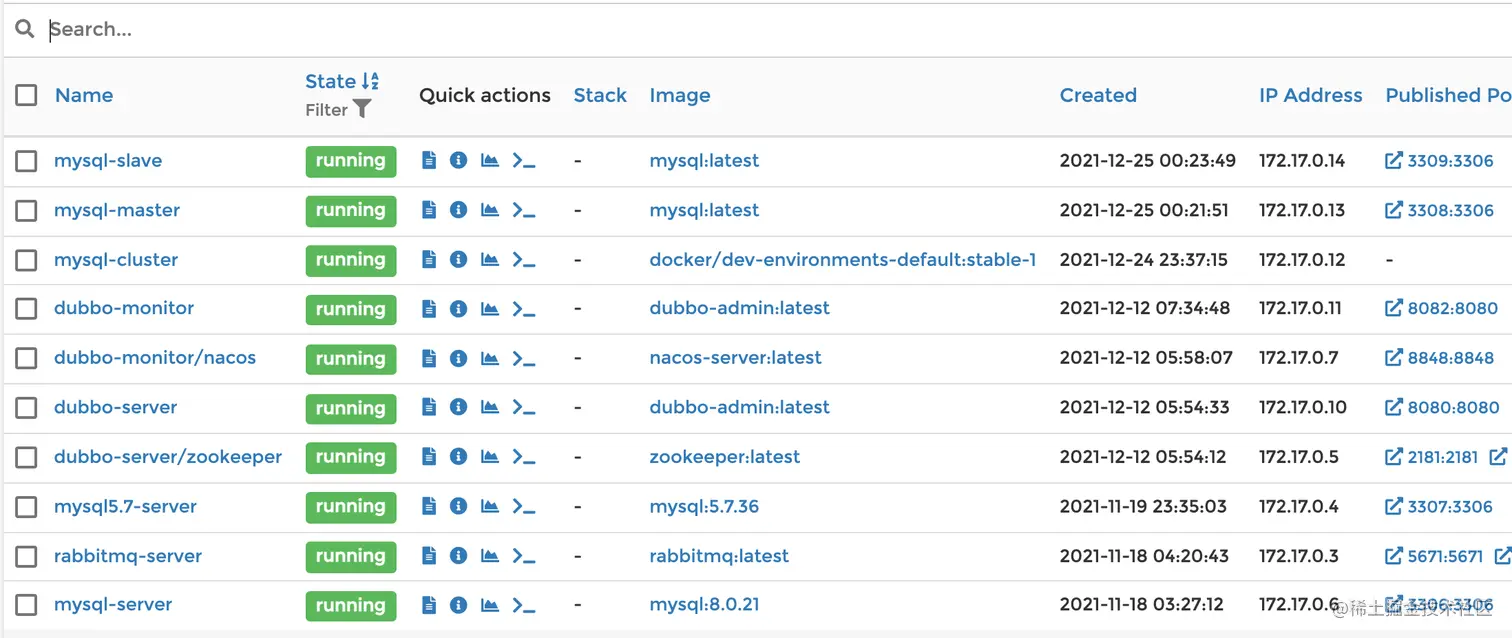Open container stats for dubbo-monitor
The height and width of the screenshot is (638, 1512).
point(489,308)
